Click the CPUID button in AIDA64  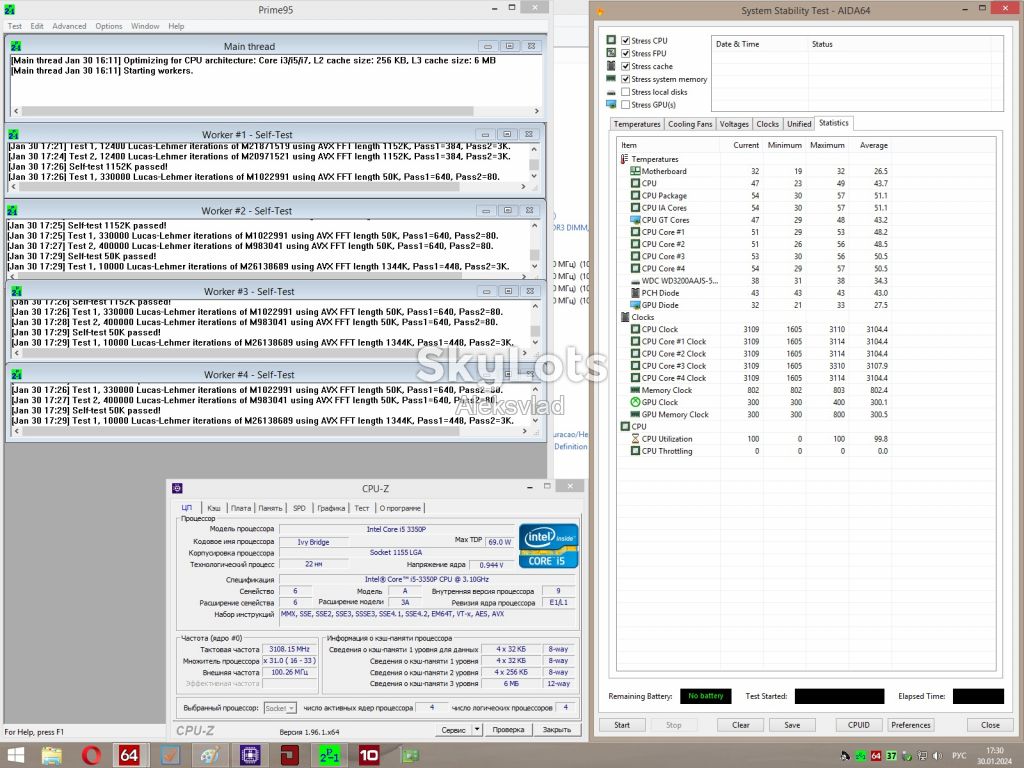(x=858, y=725)
